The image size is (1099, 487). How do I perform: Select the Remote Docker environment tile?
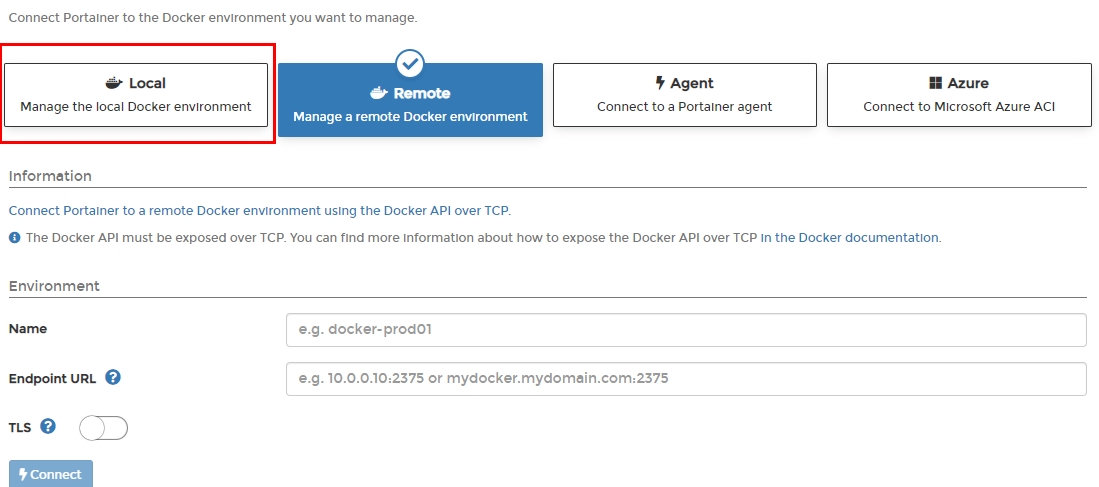pos(410,100)
